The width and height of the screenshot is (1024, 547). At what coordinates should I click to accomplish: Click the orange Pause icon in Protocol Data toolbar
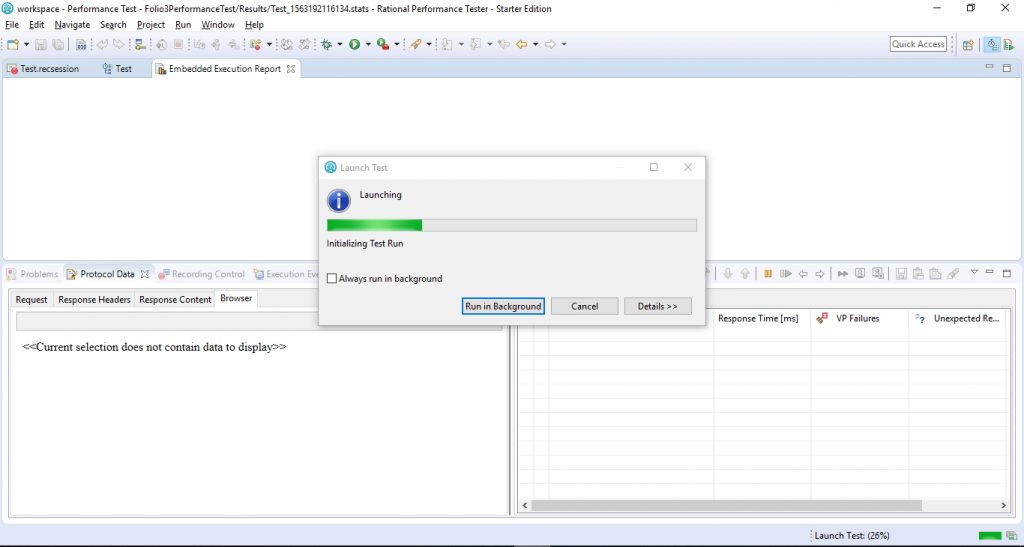(x=768, y=274)
